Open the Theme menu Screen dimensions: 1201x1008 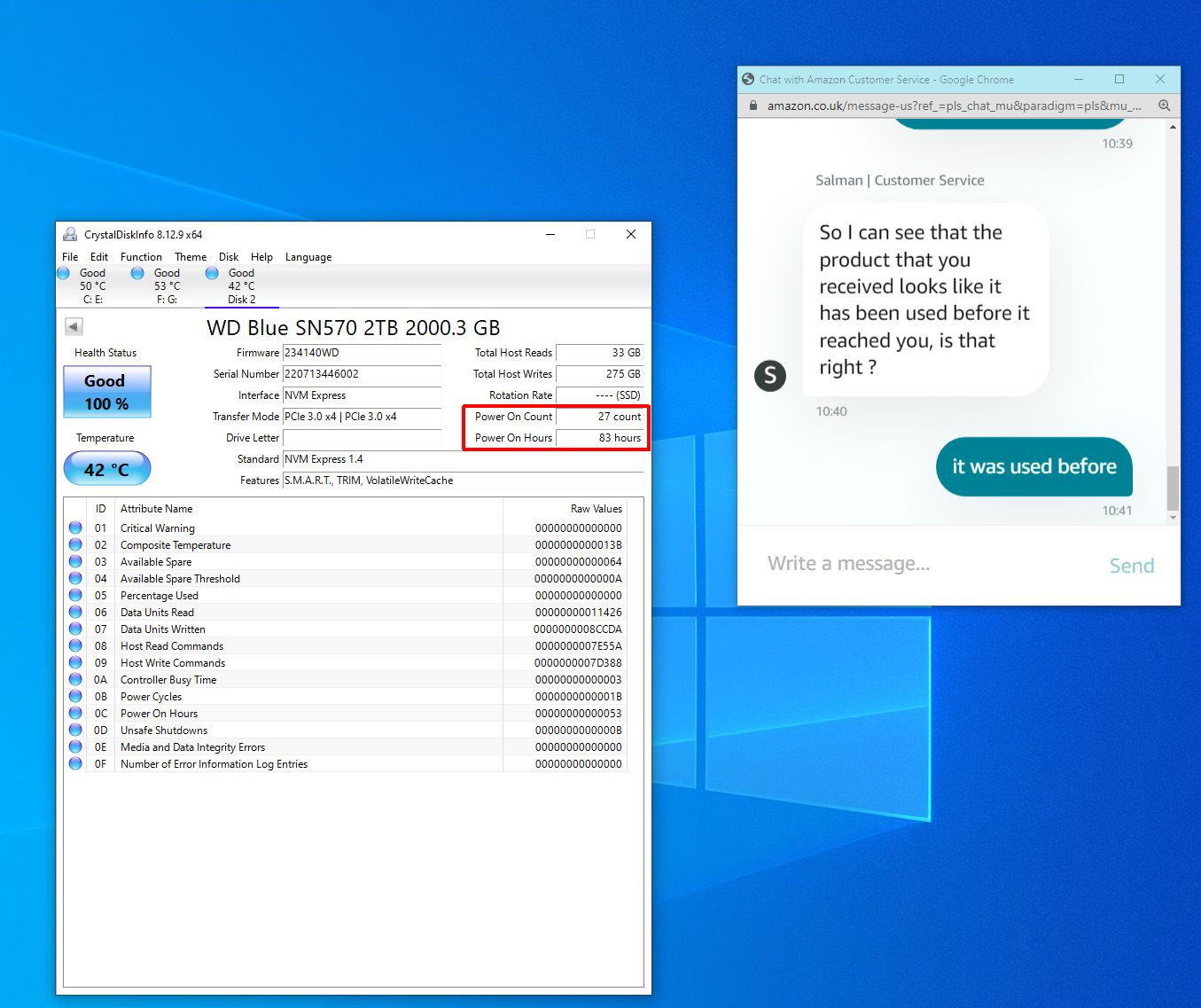(191, 257)
